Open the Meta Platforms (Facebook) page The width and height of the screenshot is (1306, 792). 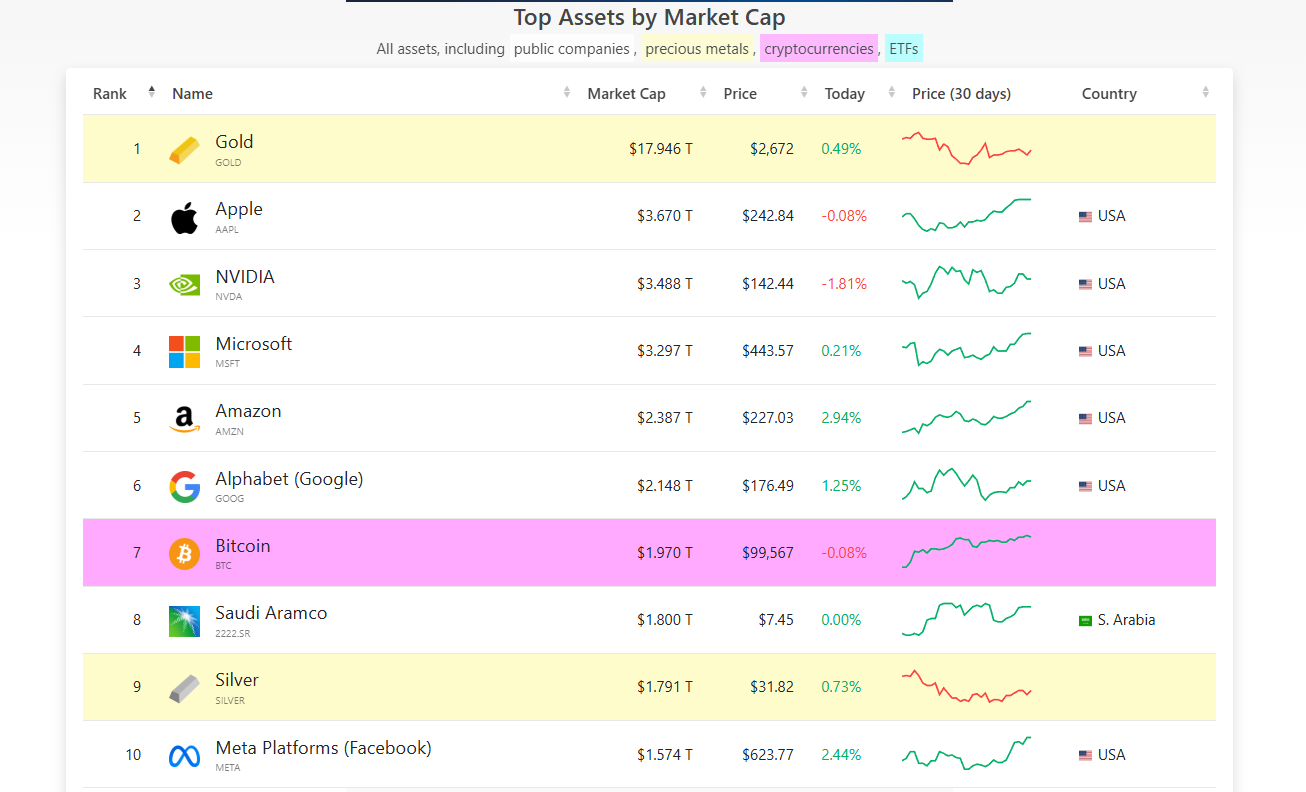point(323,748)
